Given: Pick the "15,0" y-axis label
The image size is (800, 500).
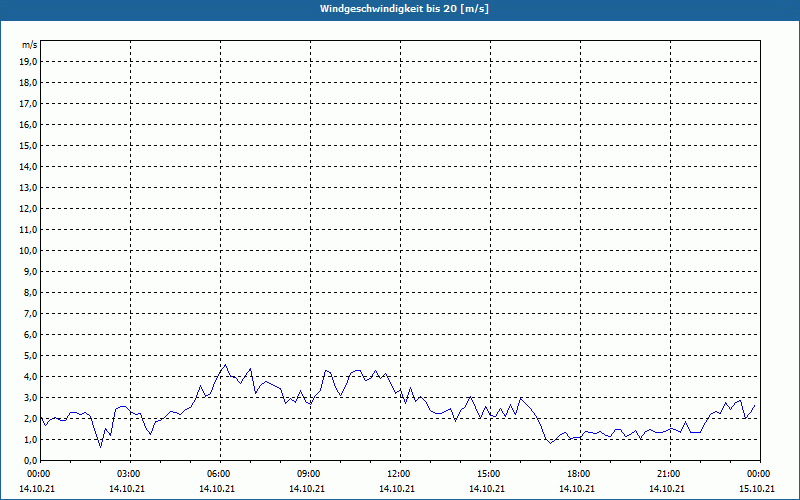Looking at the screenshot, I should coord(28,145).
